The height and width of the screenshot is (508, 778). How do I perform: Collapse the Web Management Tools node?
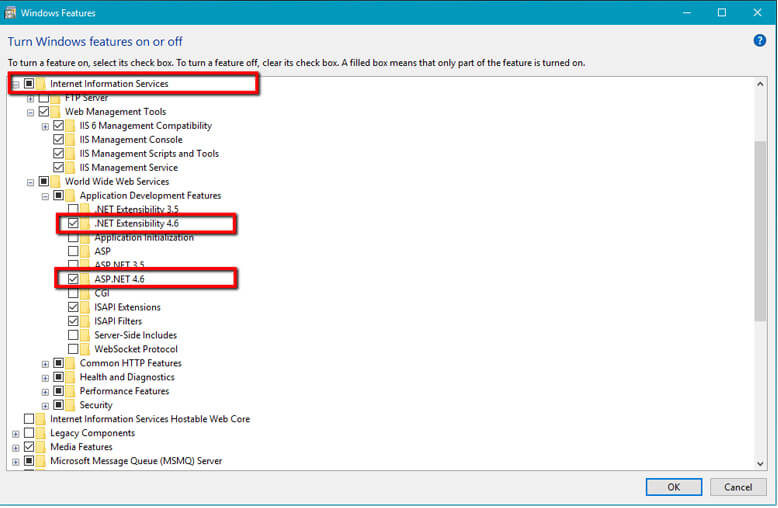31,112
